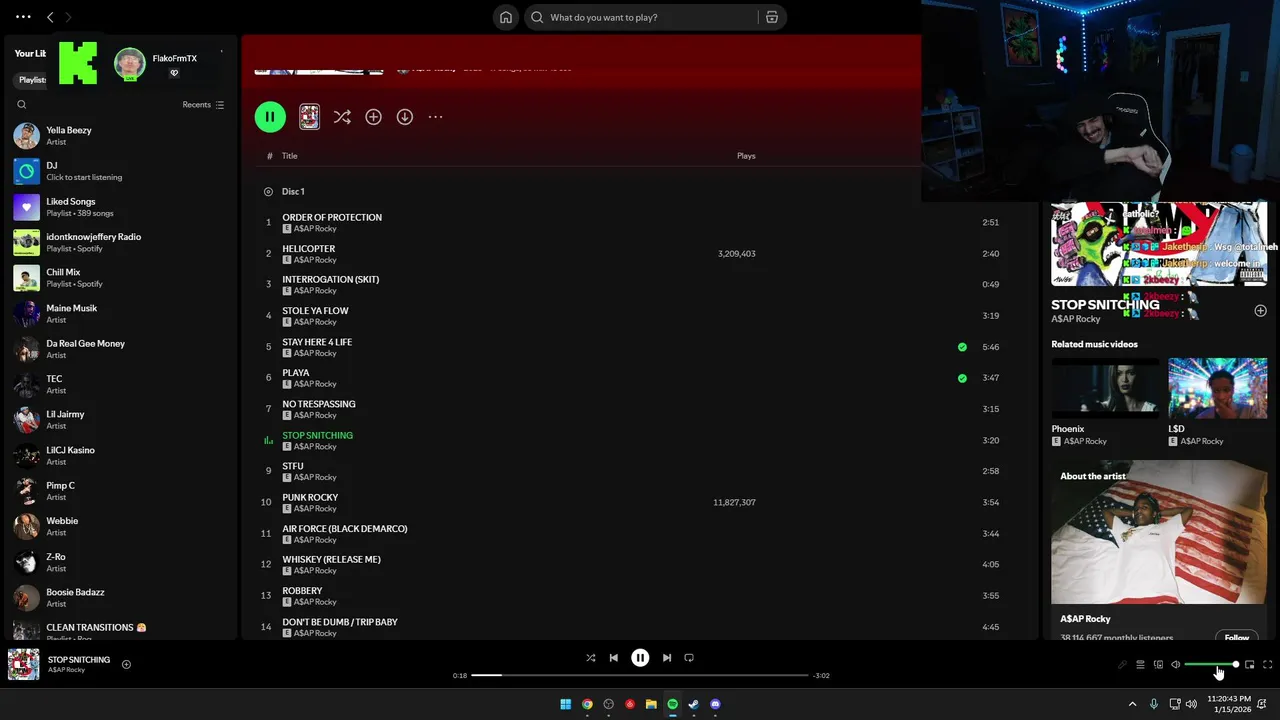Open Connect to a device icon
The image size is (1280, 720).
tap(1158, 665)
